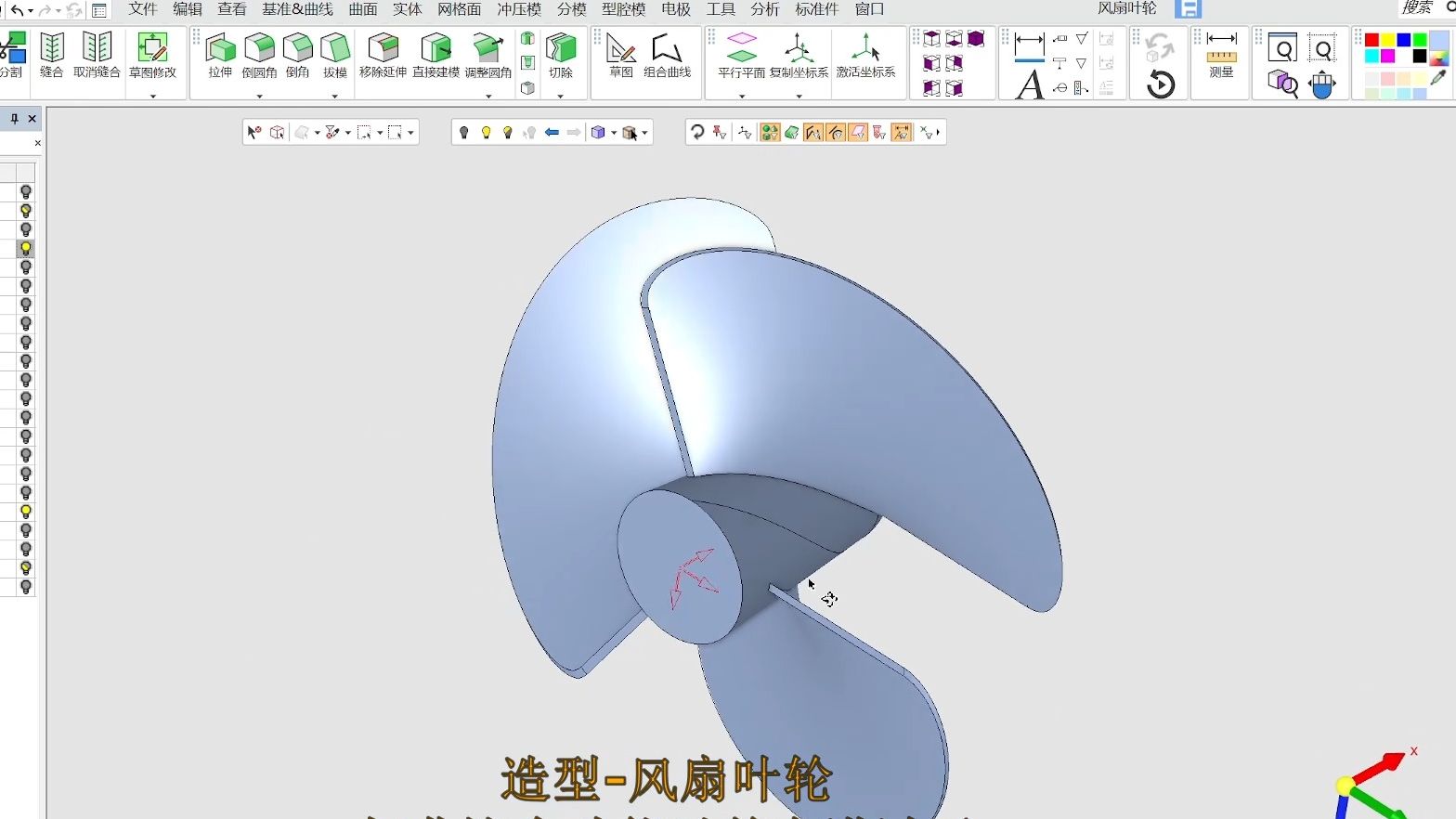1456x819 pixels.
Task: Select the 激活坐标系 activate coordinate icon
Action: tap(865, 55)
